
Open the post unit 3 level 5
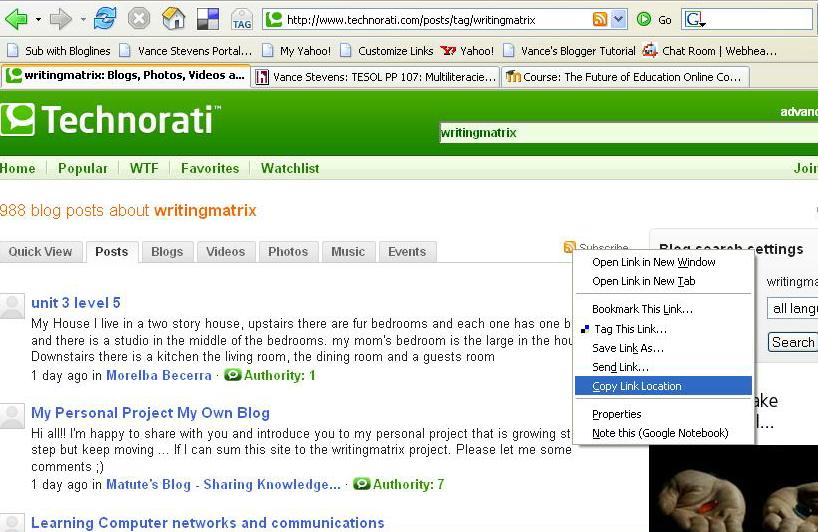[x=76, y=303]
